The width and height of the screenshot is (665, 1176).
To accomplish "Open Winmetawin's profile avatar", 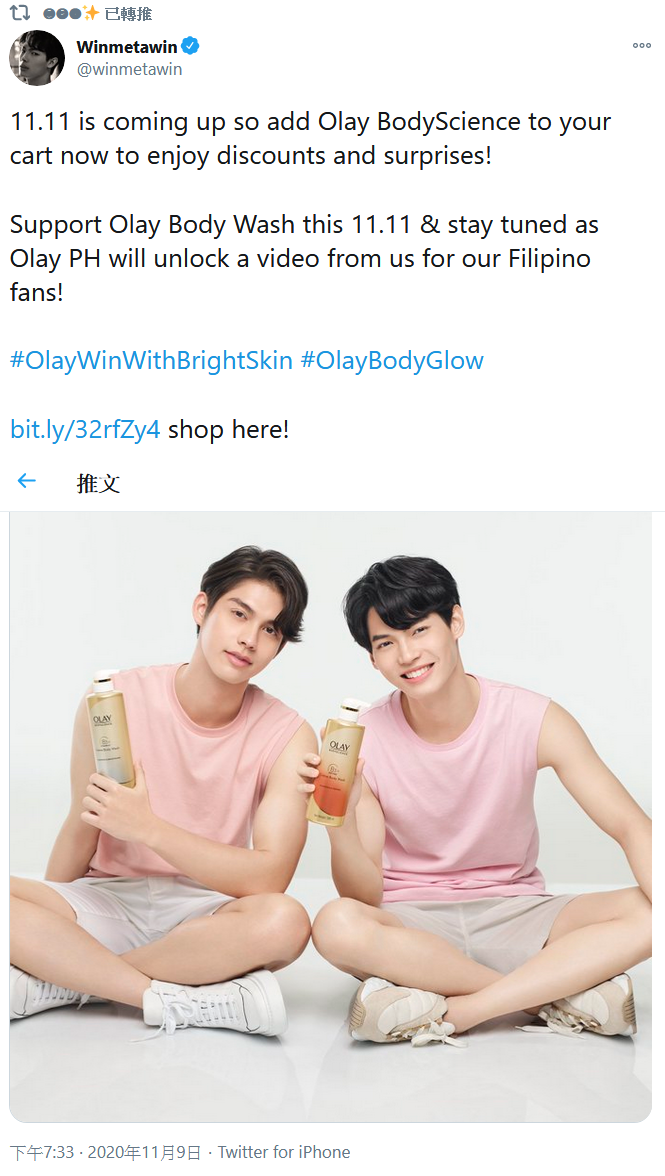I will pyautogui.click(x=37, y=58).
